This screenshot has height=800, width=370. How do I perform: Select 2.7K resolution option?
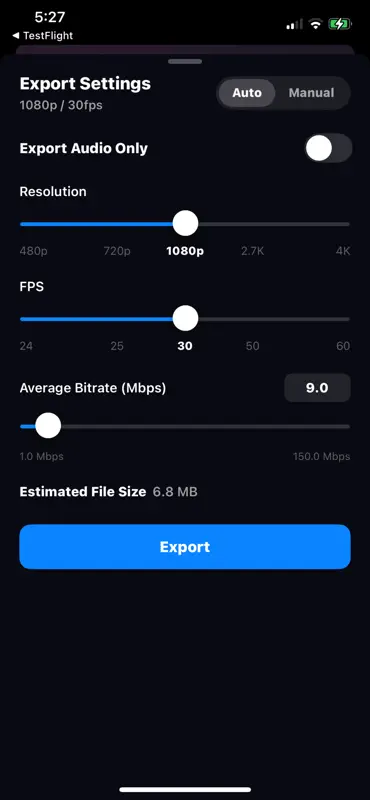(x=252, y=251)
